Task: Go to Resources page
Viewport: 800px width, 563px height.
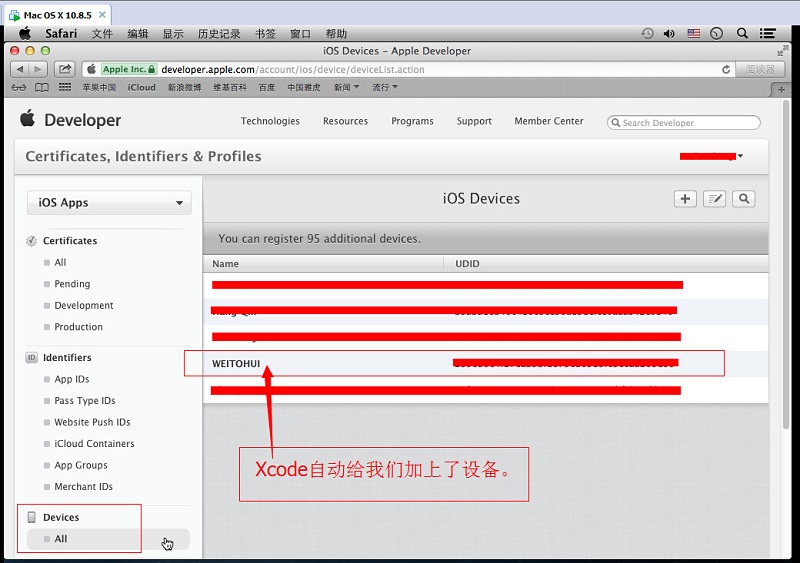Action: 345,121
